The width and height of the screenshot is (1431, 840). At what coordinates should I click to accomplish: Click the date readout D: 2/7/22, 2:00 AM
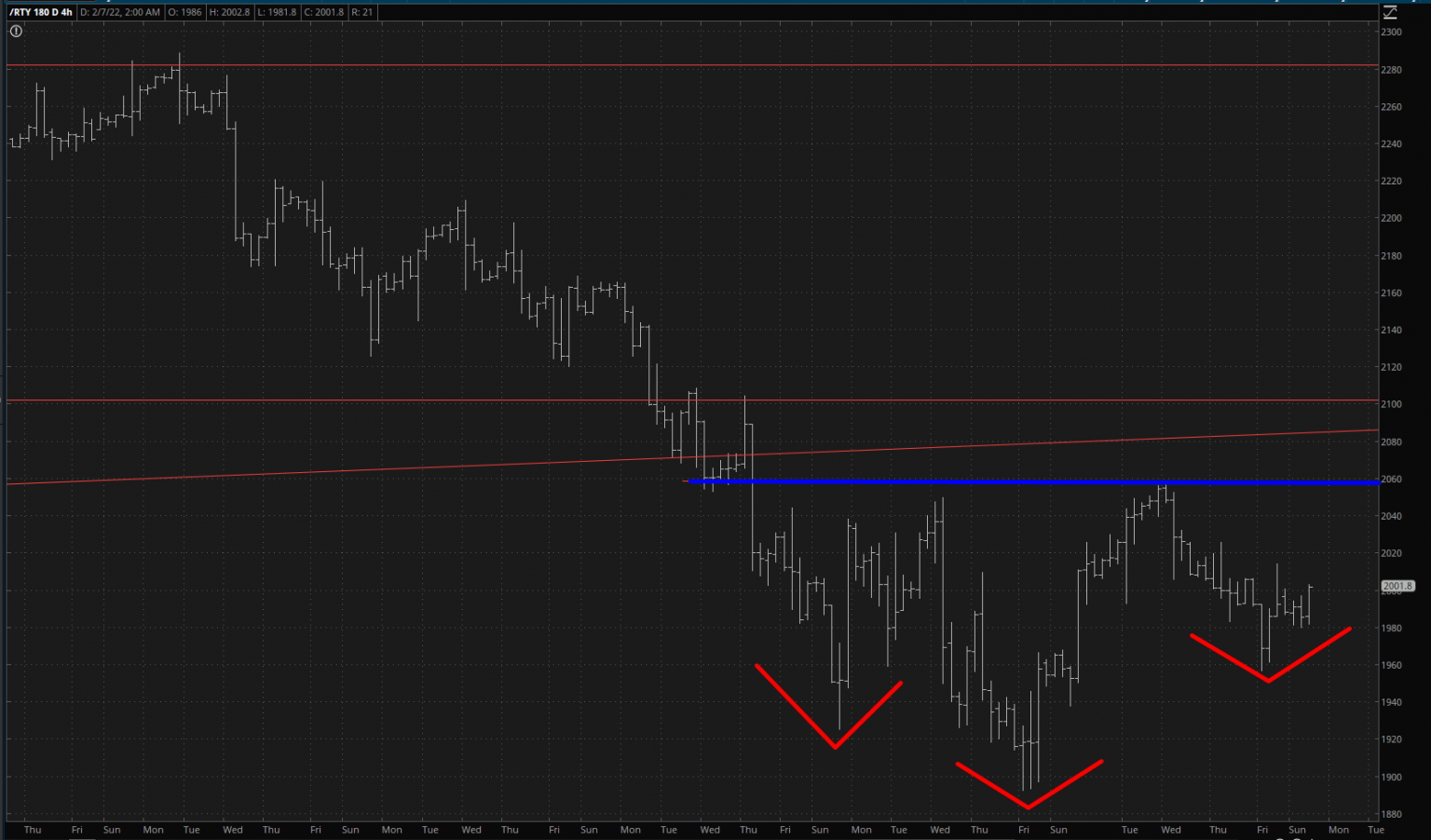[x=120, y=12]
